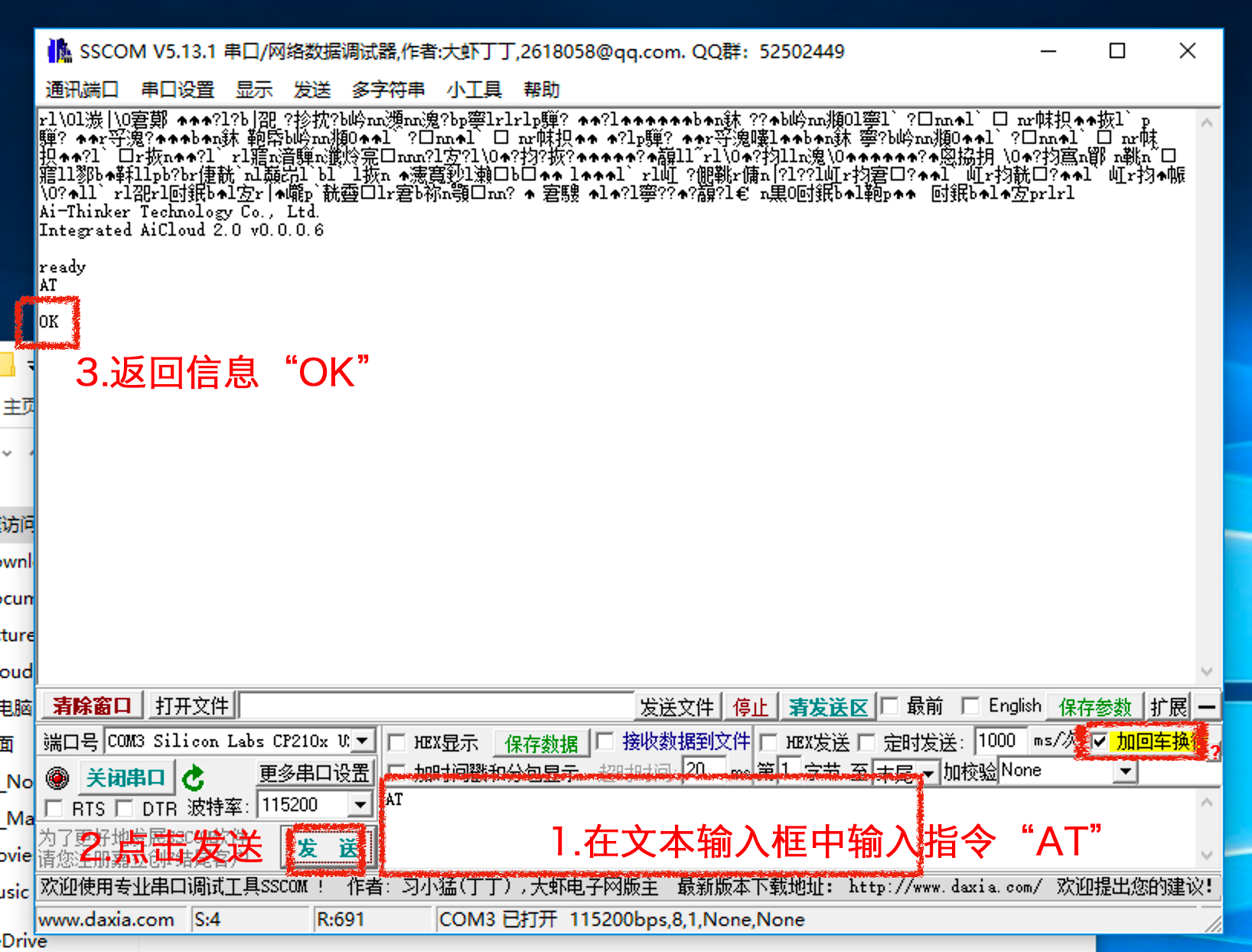Enable the HEX显示 checkbox
The width and height of the screenshot is (1252, 952).
tap(397, 742)
